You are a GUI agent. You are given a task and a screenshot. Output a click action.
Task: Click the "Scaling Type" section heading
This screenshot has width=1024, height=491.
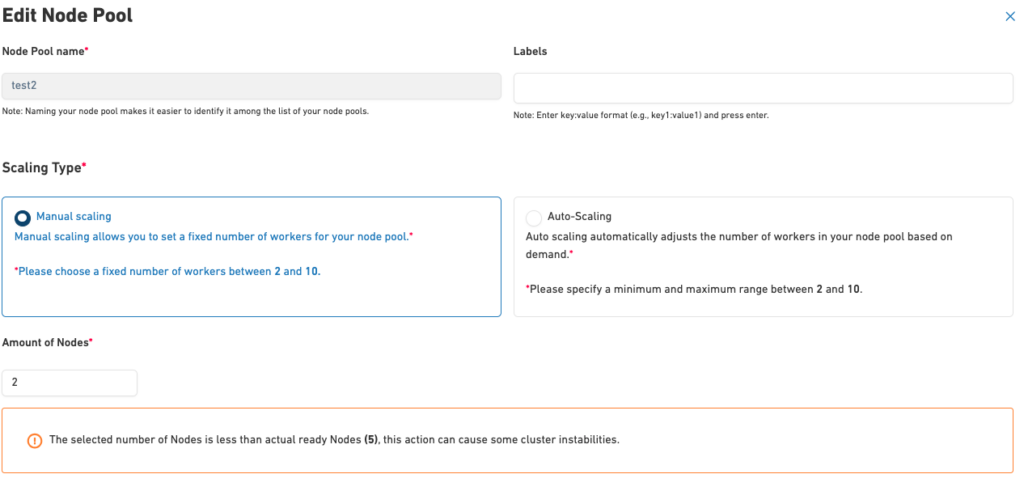coord(44,168)
